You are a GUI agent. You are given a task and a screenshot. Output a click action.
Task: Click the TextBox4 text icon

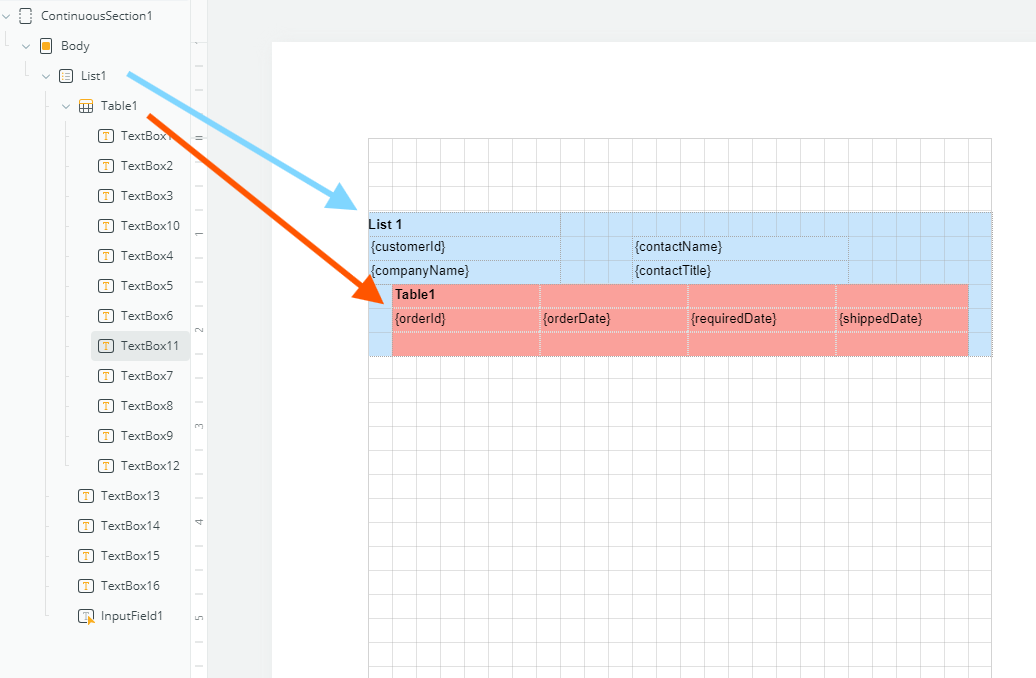[107, 255]
